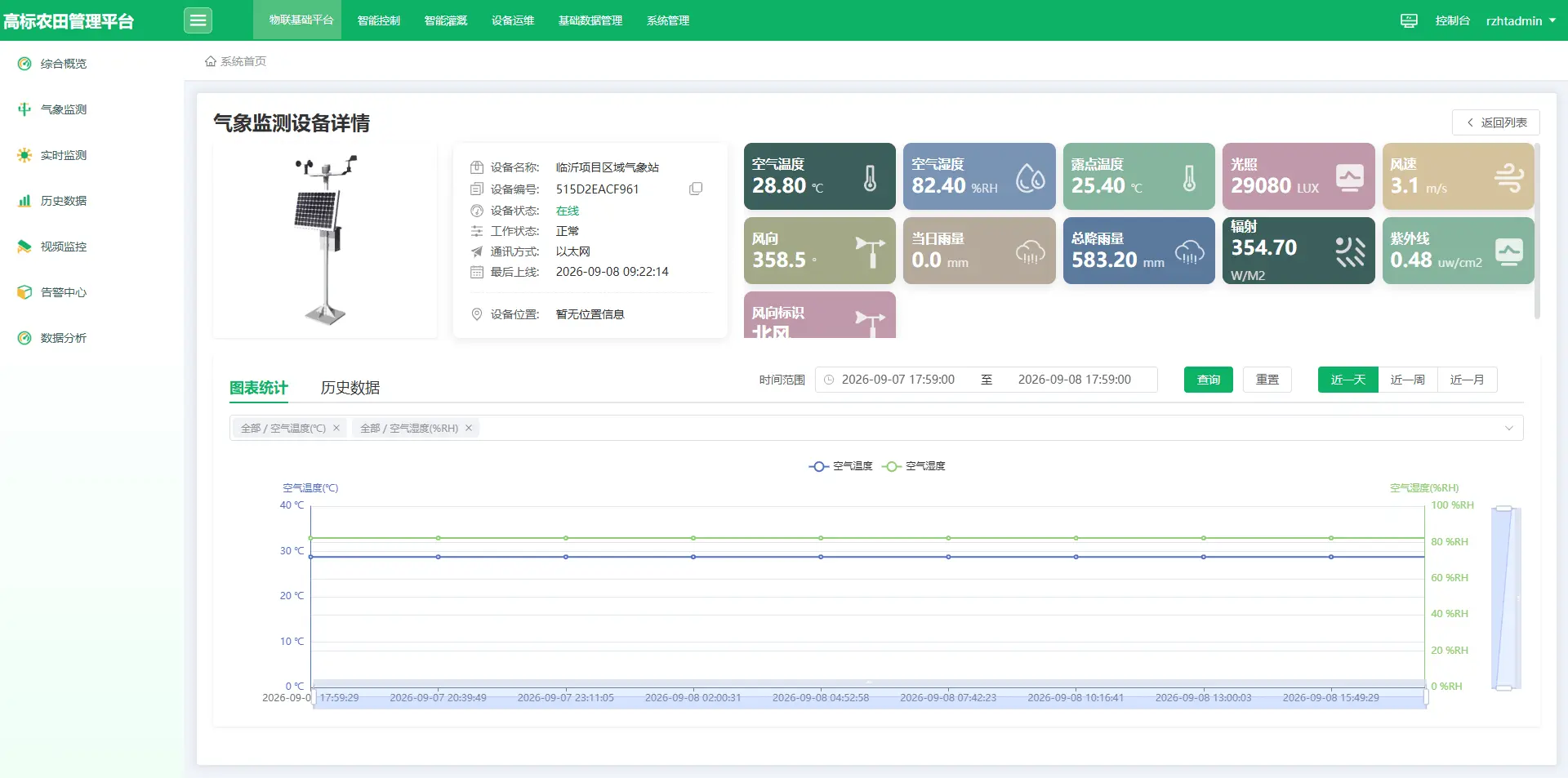Click the droplet icon on 空气湿度 card
Viewport: 1568px width, 778px height.
[x=1031, y=177]
